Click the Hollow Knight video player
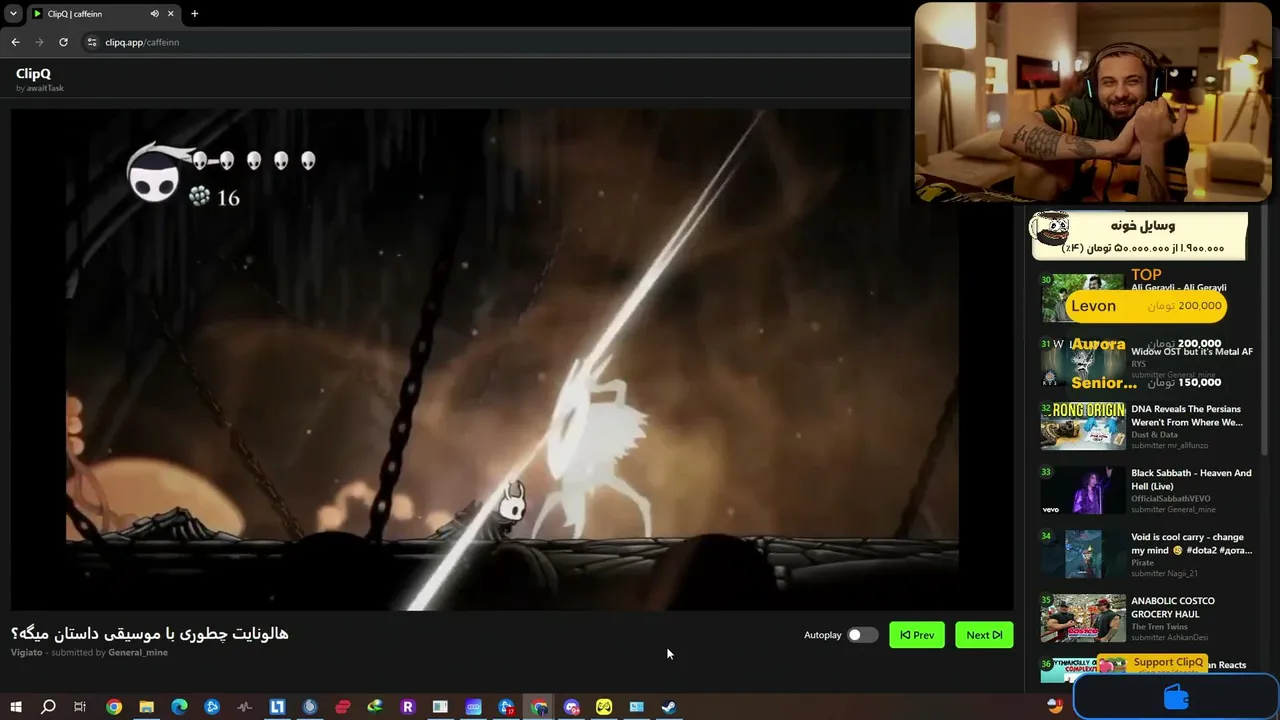The height and width of the screenshot is (720, 1280). pos(512,359)
